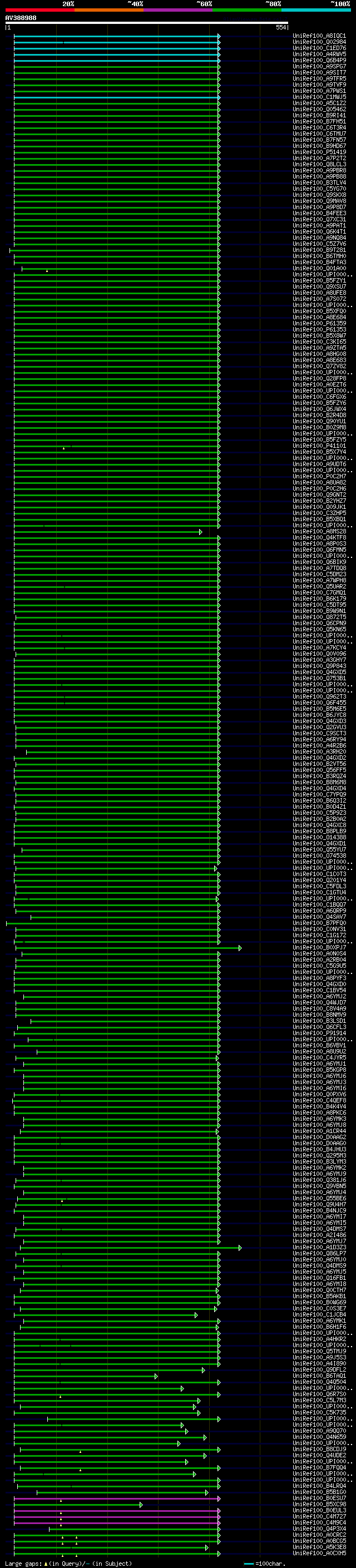Image resolution: width=356 pixels, height=1568 pixels.
Task: Click the UniRef100_Q4WJD7 label
Action: pos(319,1002)
